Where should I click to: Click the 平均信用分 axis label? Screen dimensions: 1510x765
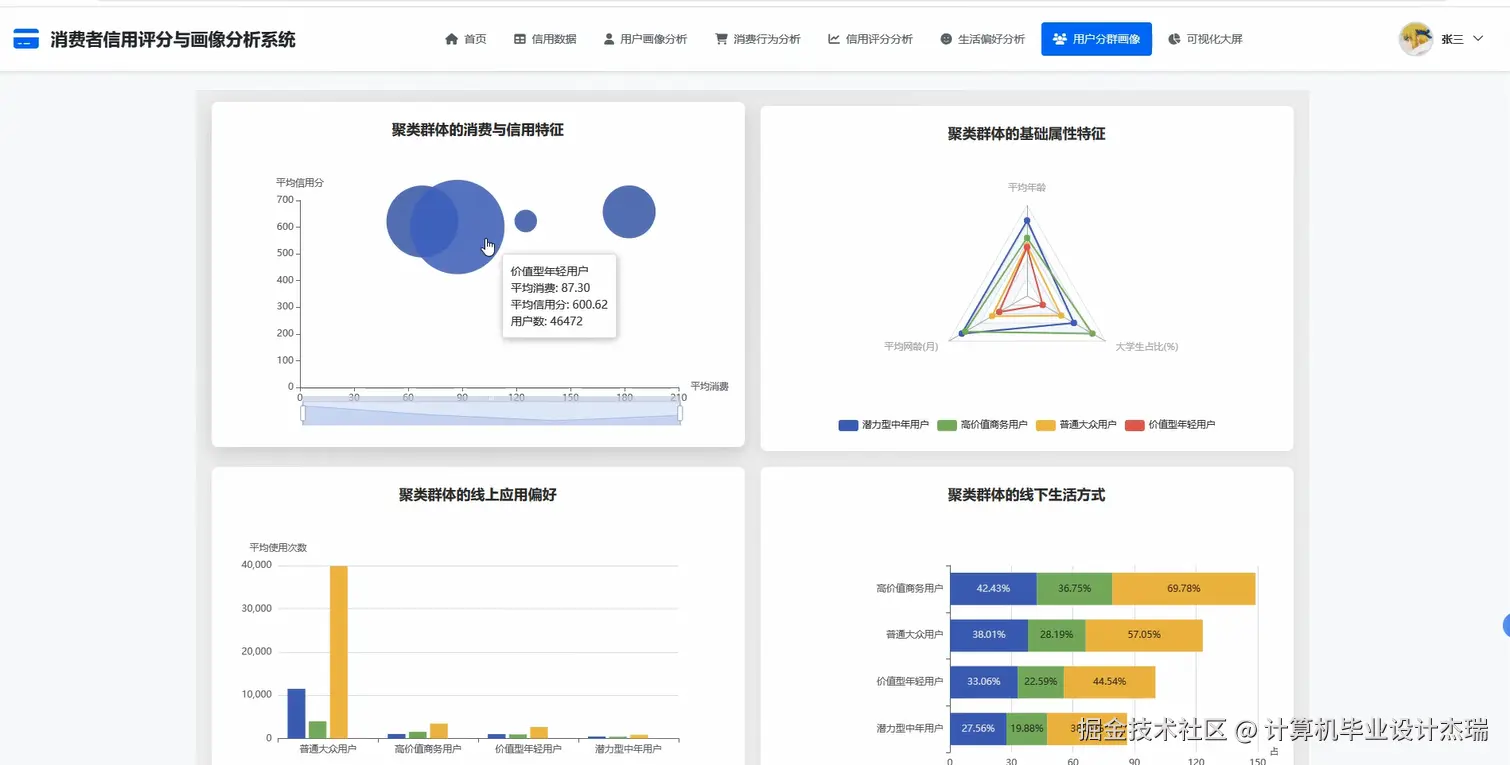pyautogui.click(x=300, y=182)
